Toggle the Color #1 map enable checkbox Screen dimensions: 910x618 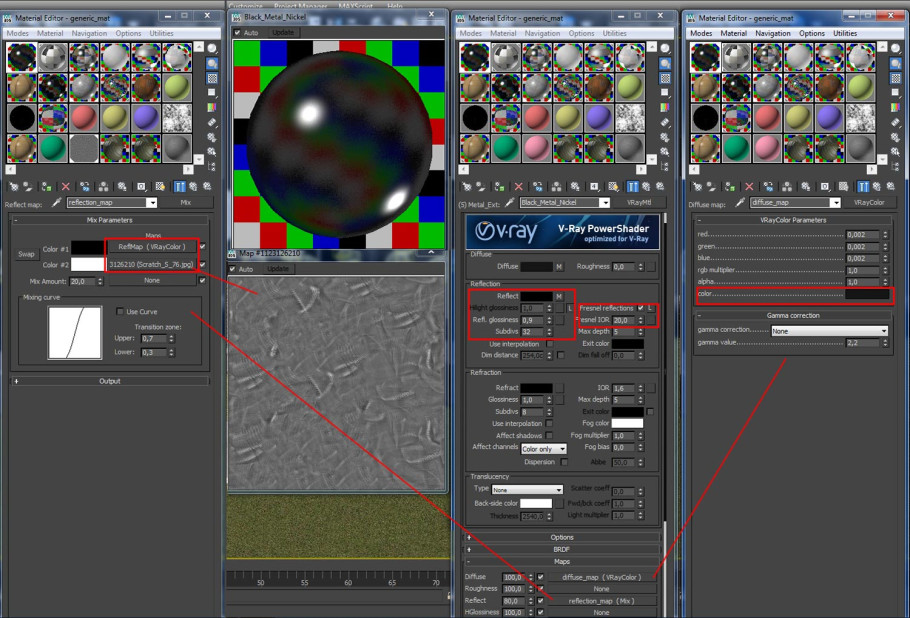coord(203,247)
